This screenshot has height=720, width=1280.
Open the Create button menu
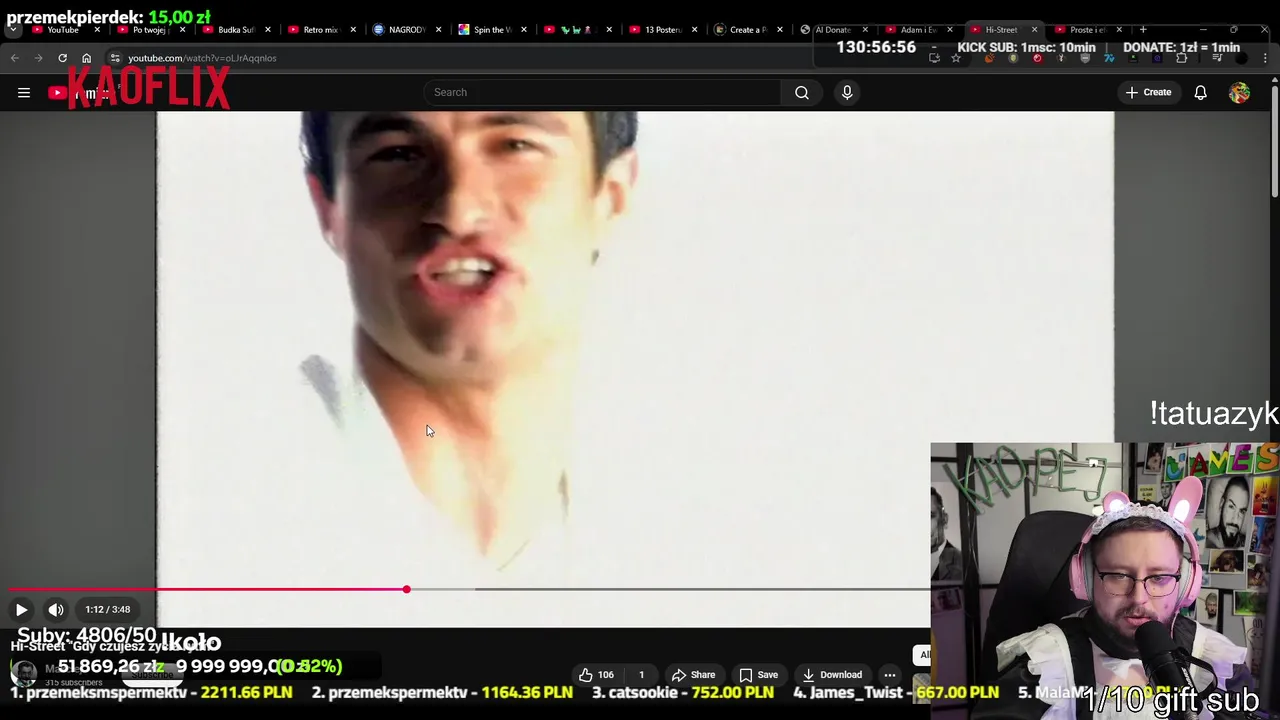click(1148, 92)
